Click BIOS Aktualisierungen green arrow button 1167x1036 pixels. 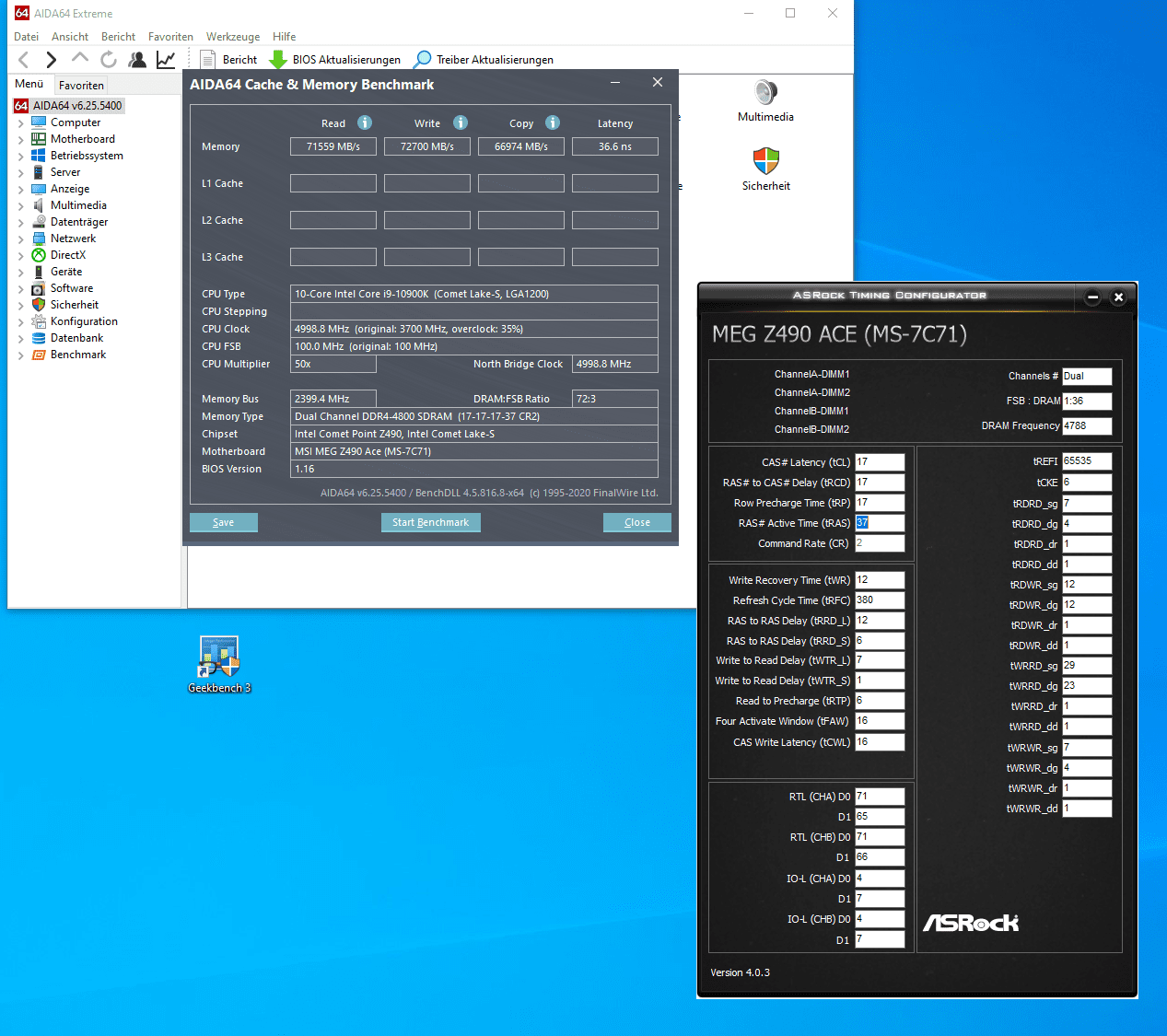pyautogui.click(x=335, y=60)
